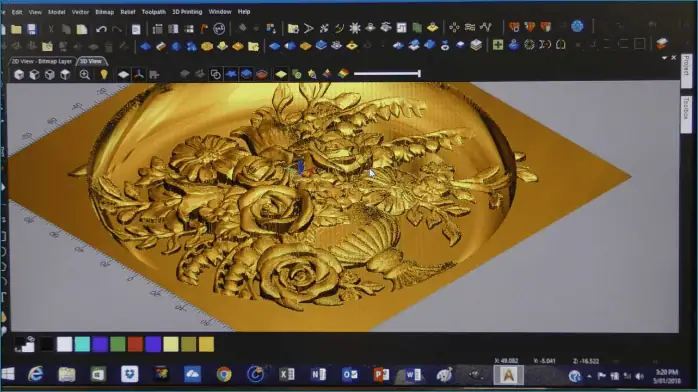Select the first isometric cube view icon
Image resolution: width=698 pixels, height=392 pixels.
click(19, 75)
